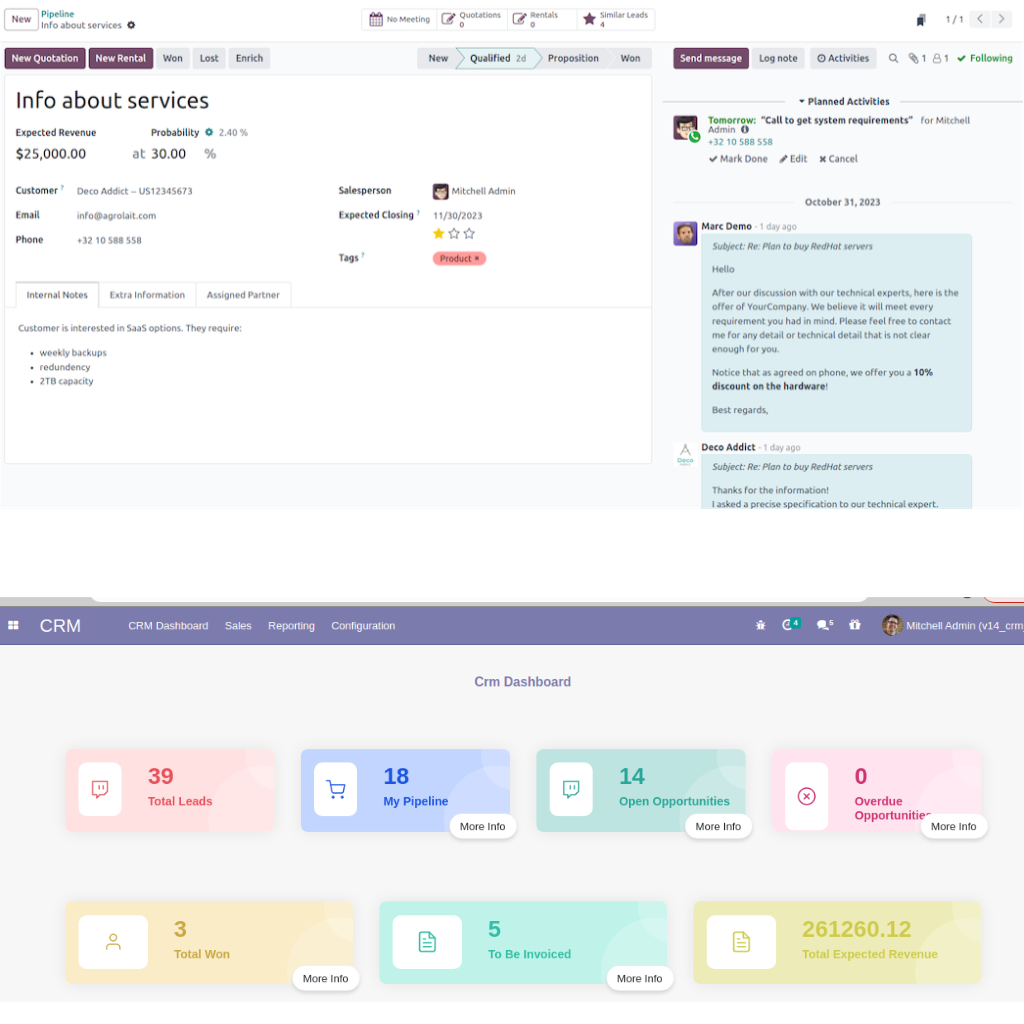1024x1024 pixels.
Task: Click the bug debug icon in navbar
Action: point(761,626)
